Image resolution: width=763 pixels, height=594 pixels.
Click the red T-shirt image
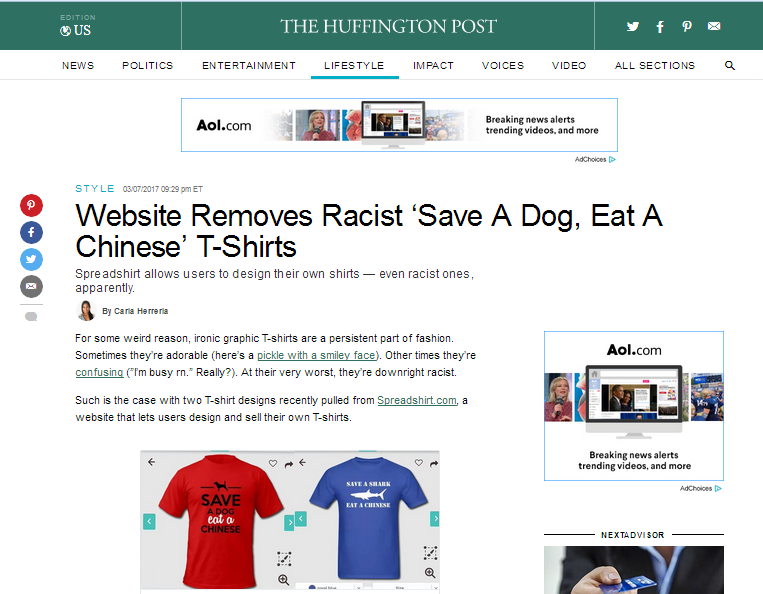click(x=220, y=520)
